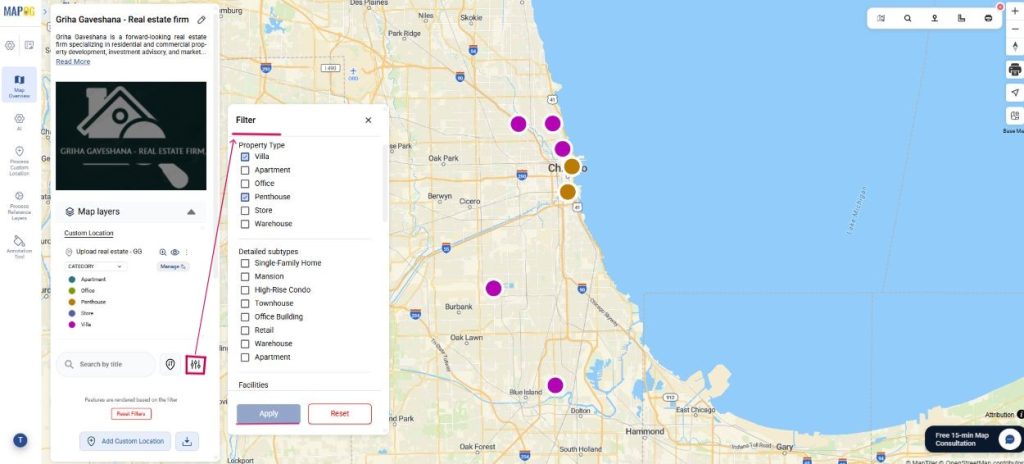
Task: Click the Griha Gaveshana logo image
Action: click(131, 136)
